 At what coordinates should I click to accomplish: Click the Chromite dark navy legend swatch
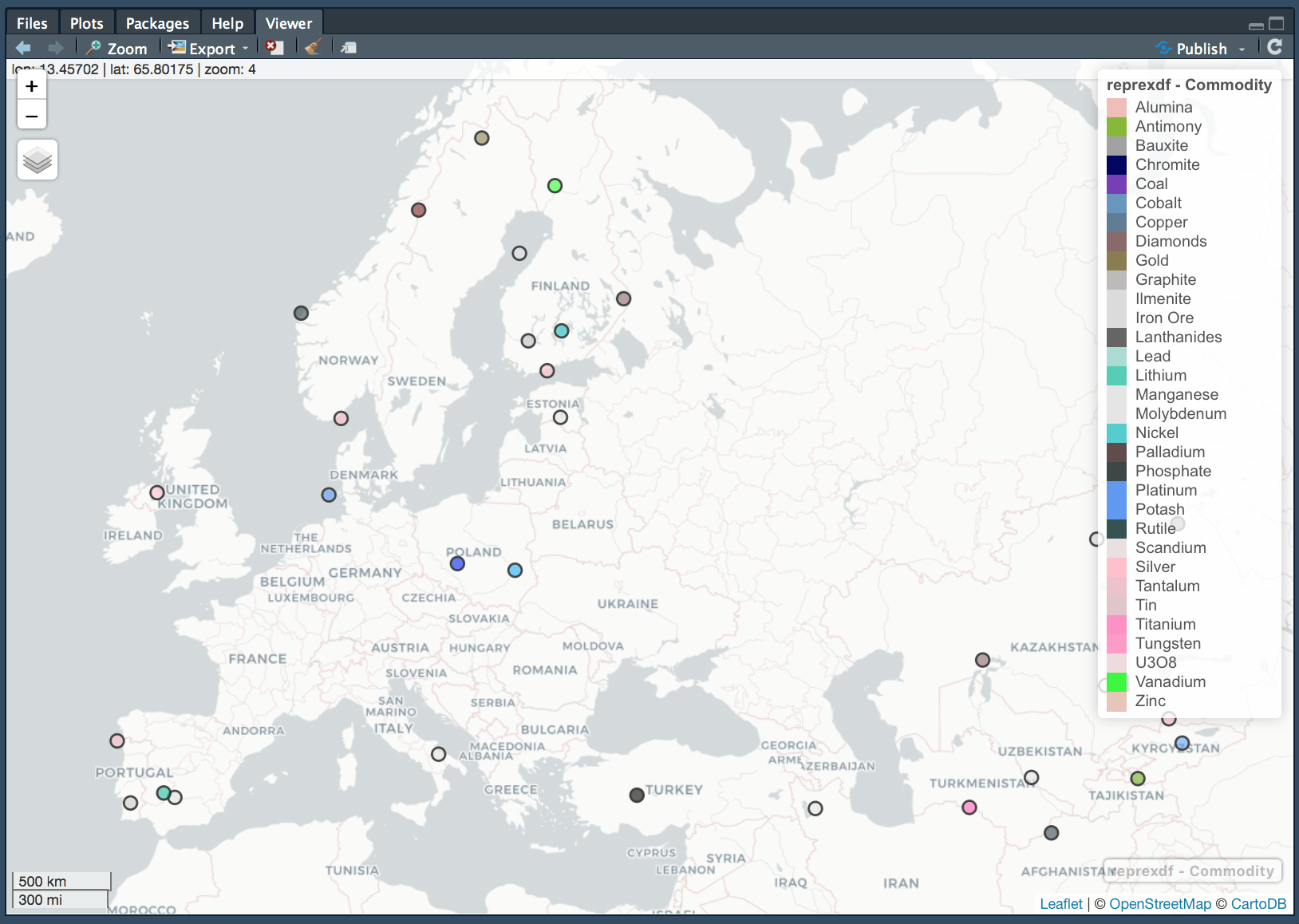tap(1116, 164)
